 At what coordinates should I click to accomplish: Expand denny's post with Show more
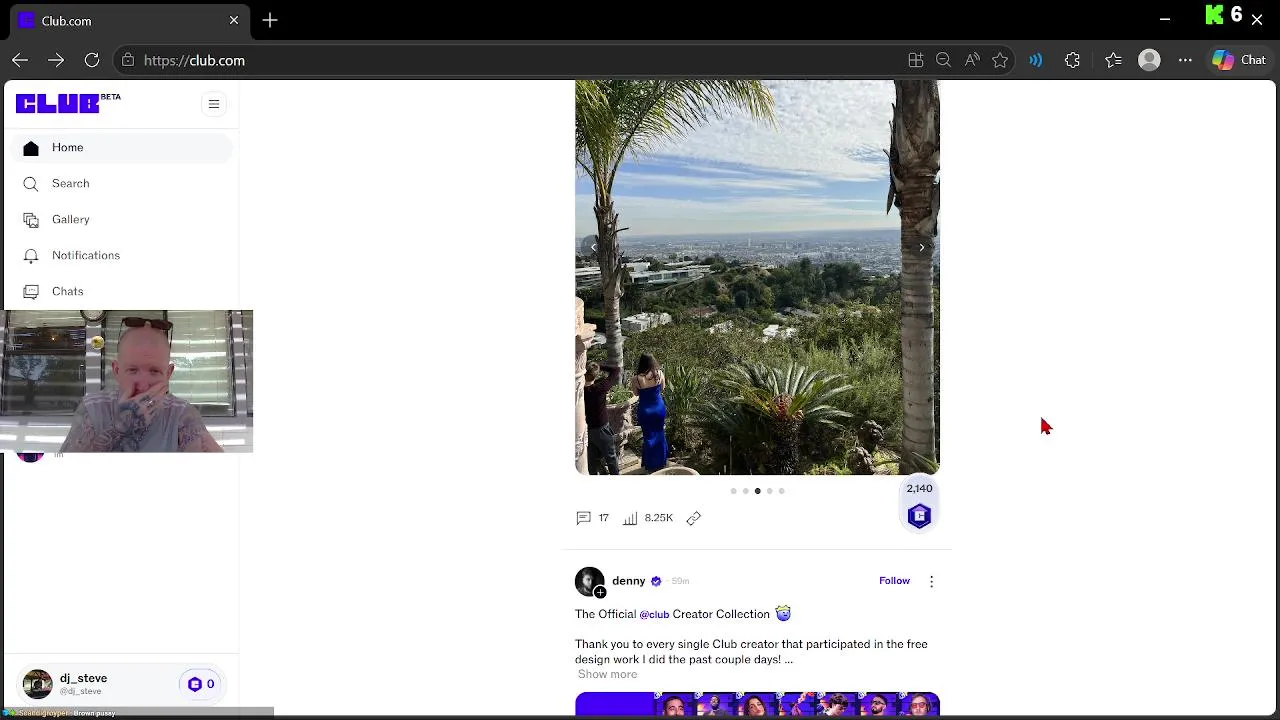click(x=607, y=674)
